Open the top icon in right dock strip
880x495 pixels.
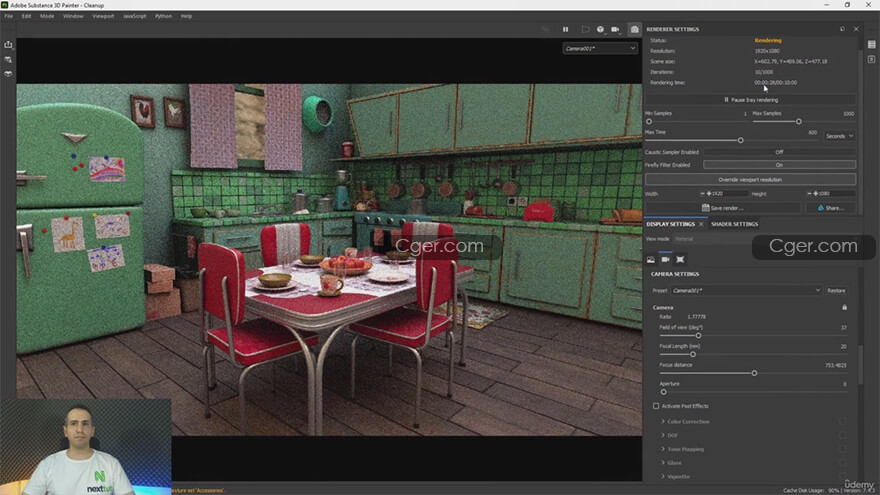tap(872, 44)
